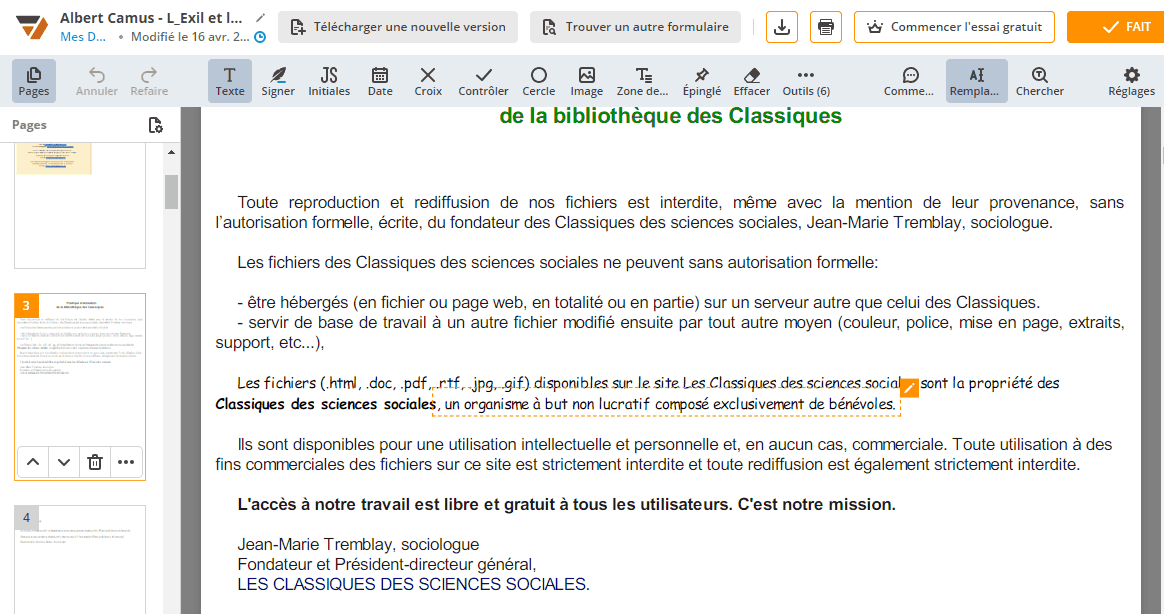Select the Épinglé pin tool

(702, 81)
